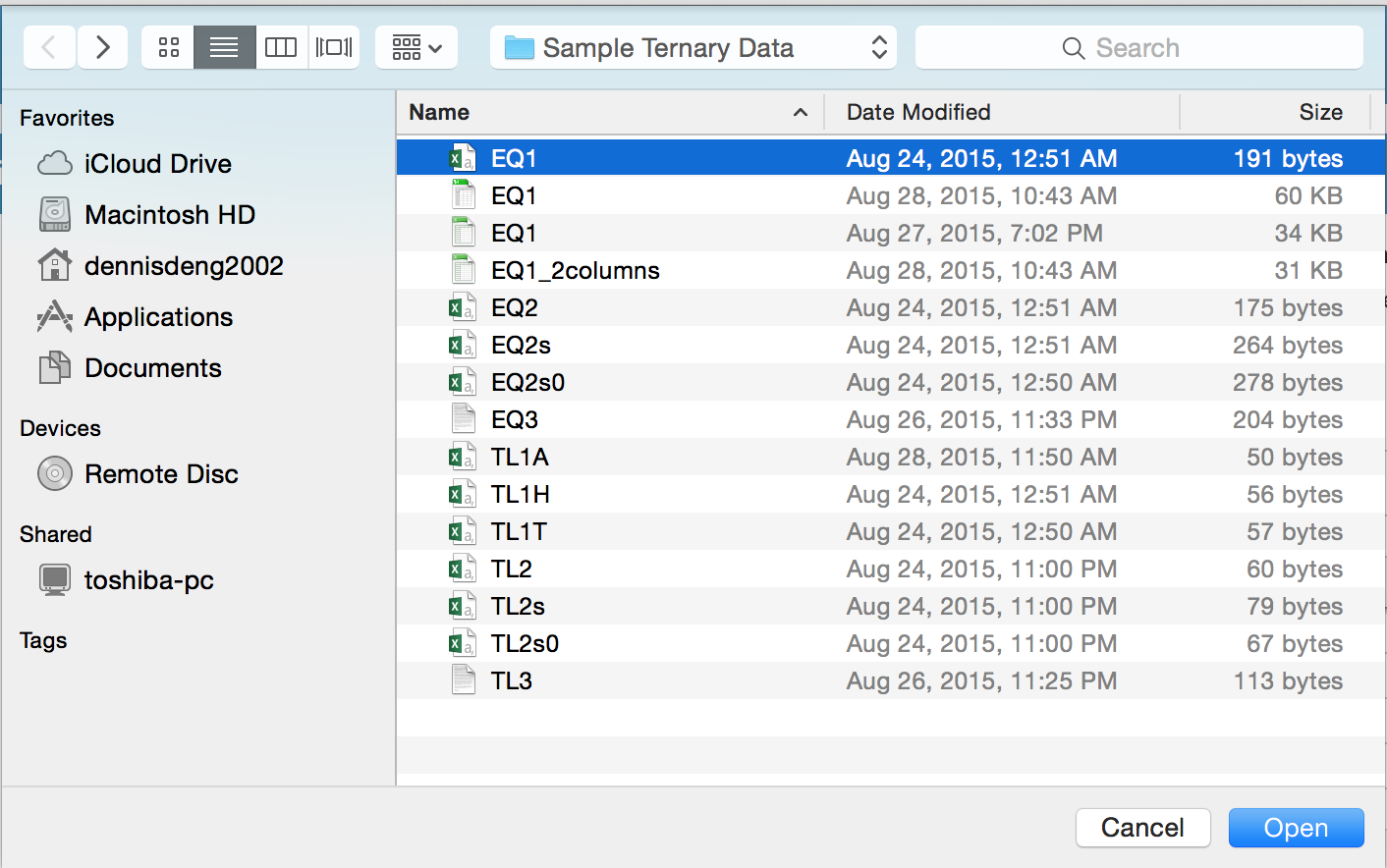Switch to icon view mode
This screenshot has height=868, width=1387.
click(167, 46)
